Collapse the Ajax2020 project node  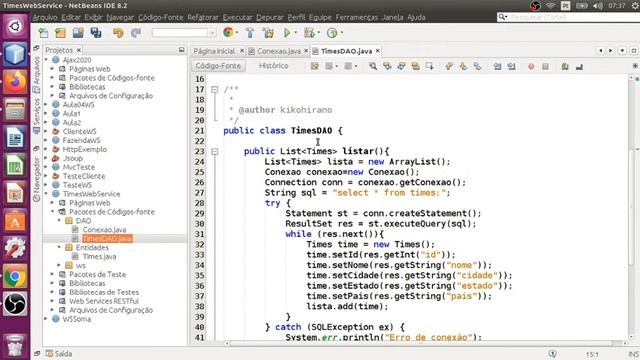tap(46, 60)
